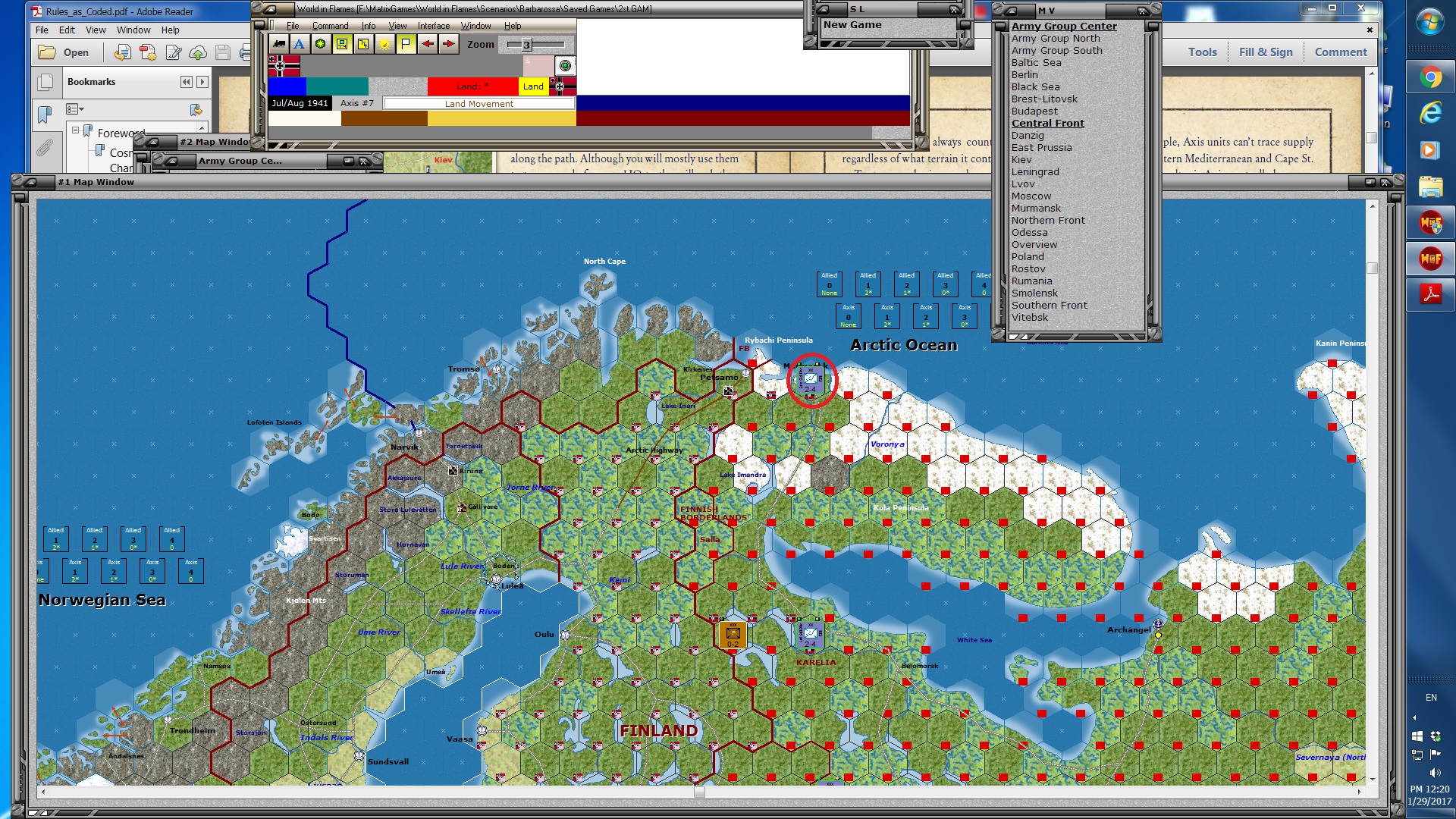Toggle the yellow unit-counter toolbar button

pos(342,44)
